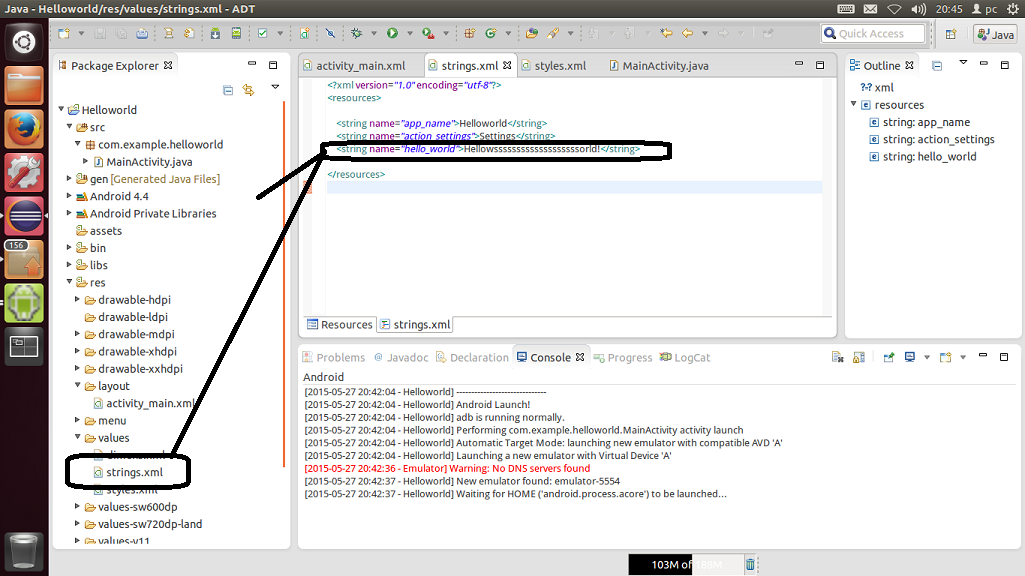Click Collapse All icon in Outline panel
Image resolution: width=1025 pixels, height=576 pixels.
(x=937, y=65)
